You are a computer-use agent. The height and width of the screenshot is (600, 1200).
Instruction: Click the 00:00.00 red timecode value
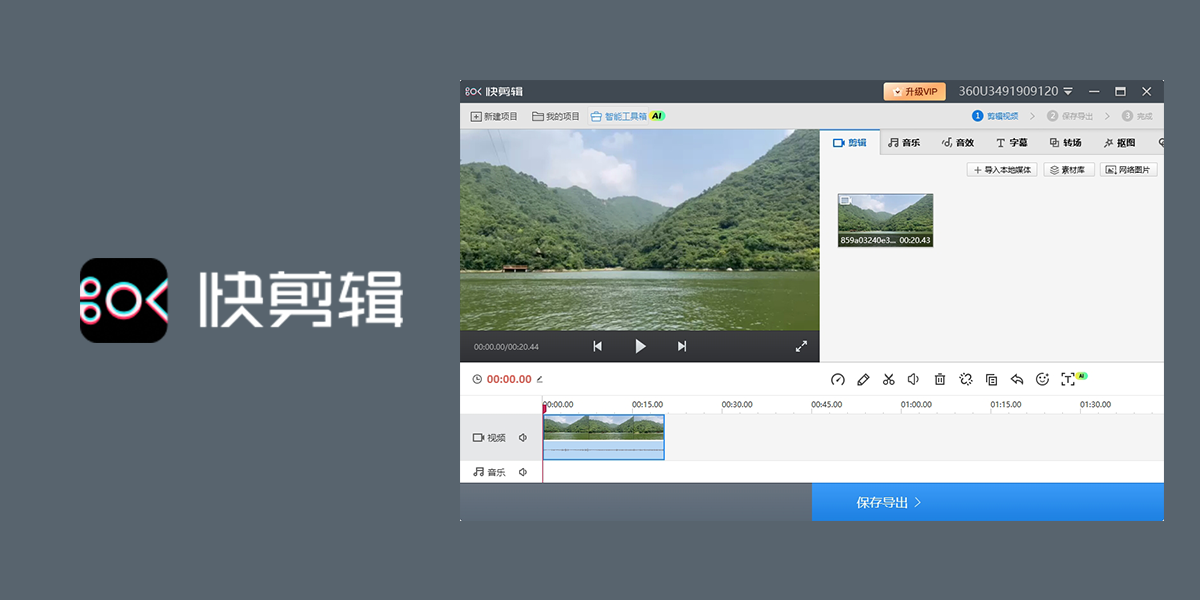509,379
